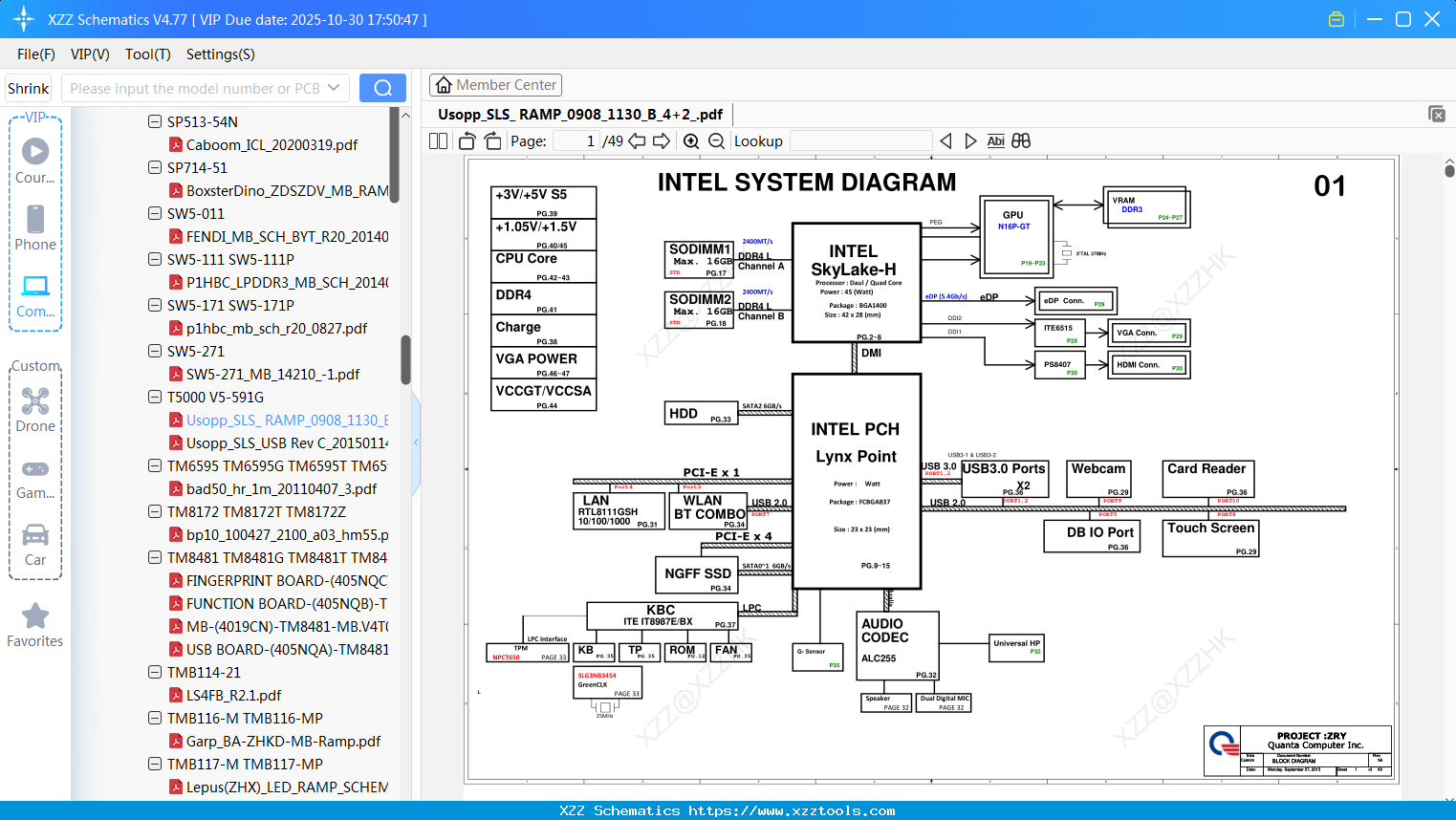
Task: Collapse the T5000 V5-591G tree node
Action: 155,397
